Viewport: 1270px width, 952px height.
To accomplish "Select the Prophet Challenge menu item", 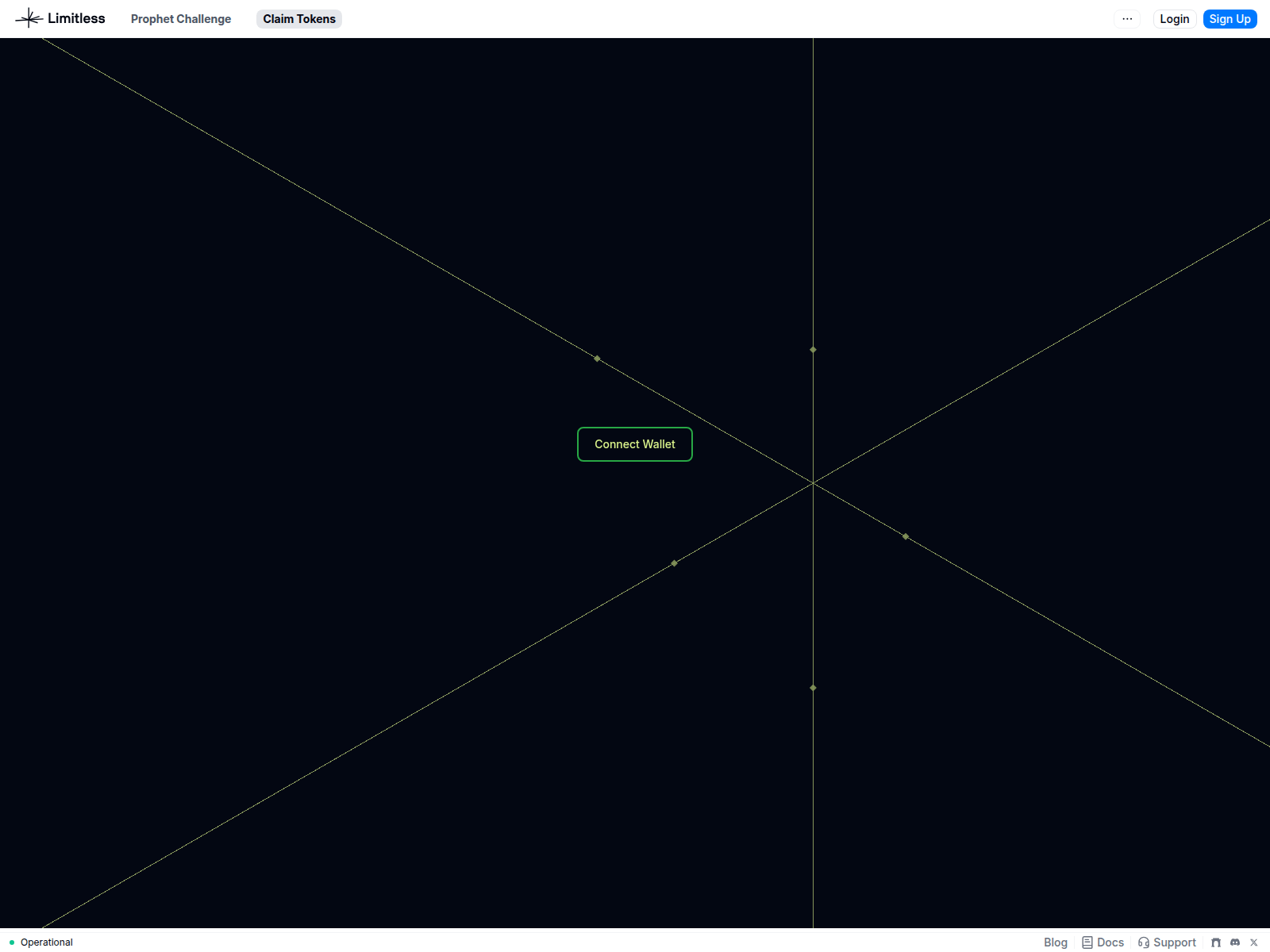I will coord(181,18).
